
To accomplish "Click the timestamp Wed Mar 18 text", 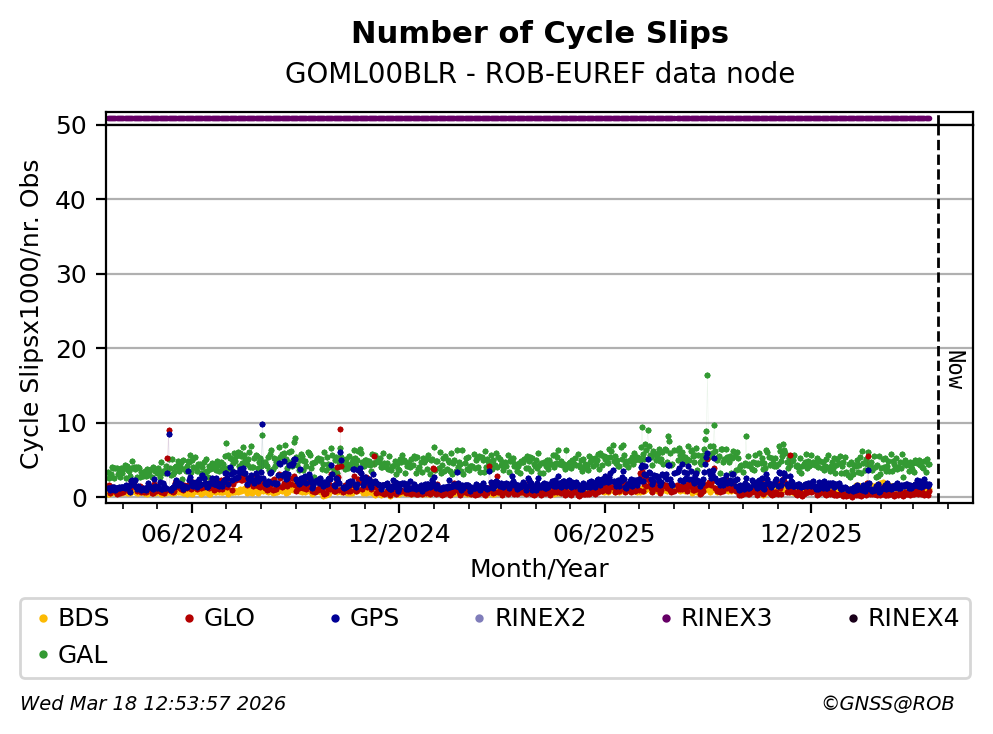I will click(x=153, y=704).
